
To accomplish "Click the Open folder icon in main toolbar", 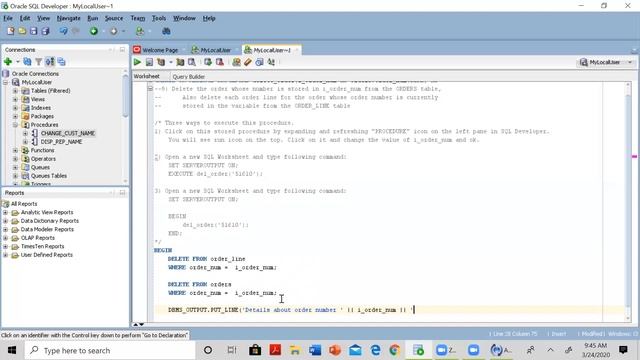I will (22, 31).
